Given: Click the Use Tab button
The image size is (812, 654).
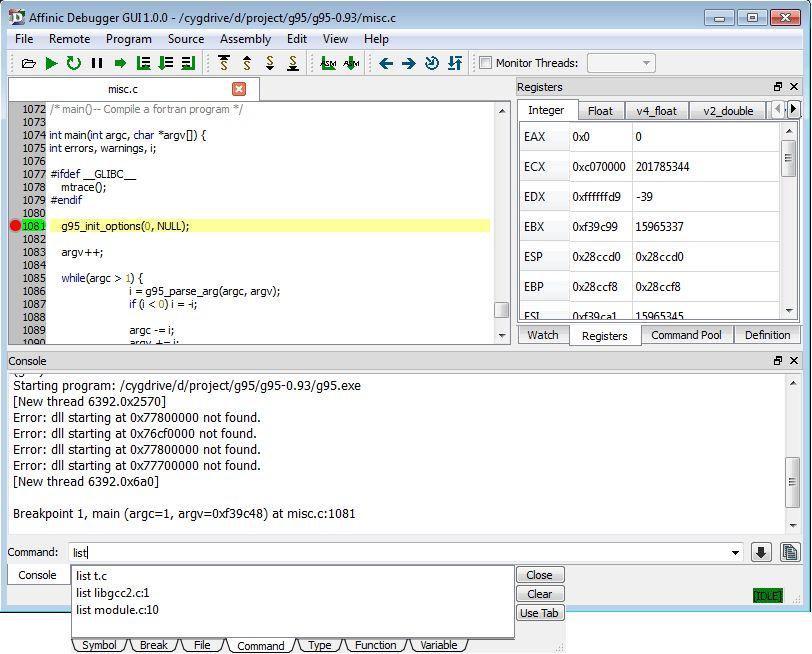Looking at the screenshot, I should point(540,613).
